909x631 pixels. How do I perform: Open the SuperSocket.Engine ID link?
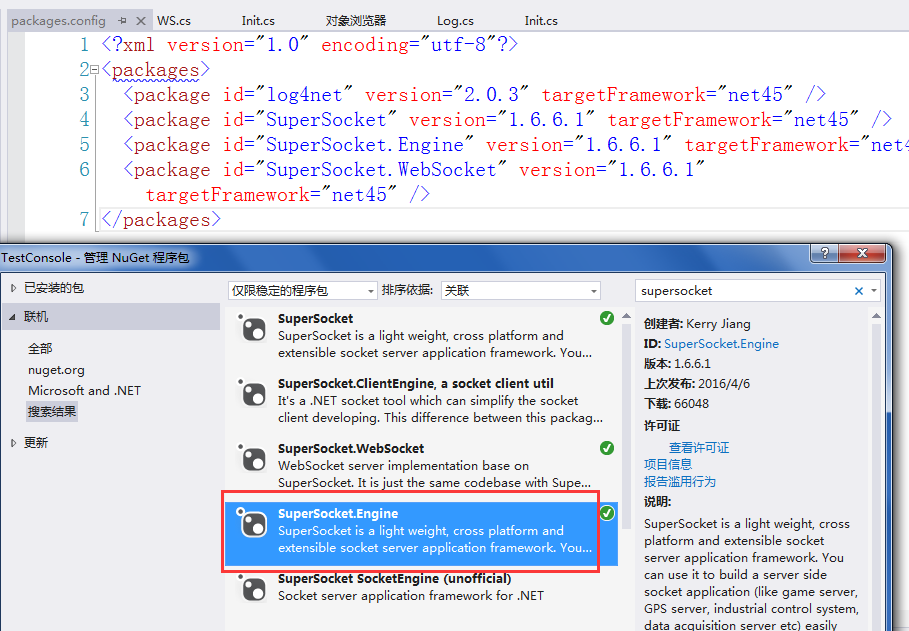[721, 344]
